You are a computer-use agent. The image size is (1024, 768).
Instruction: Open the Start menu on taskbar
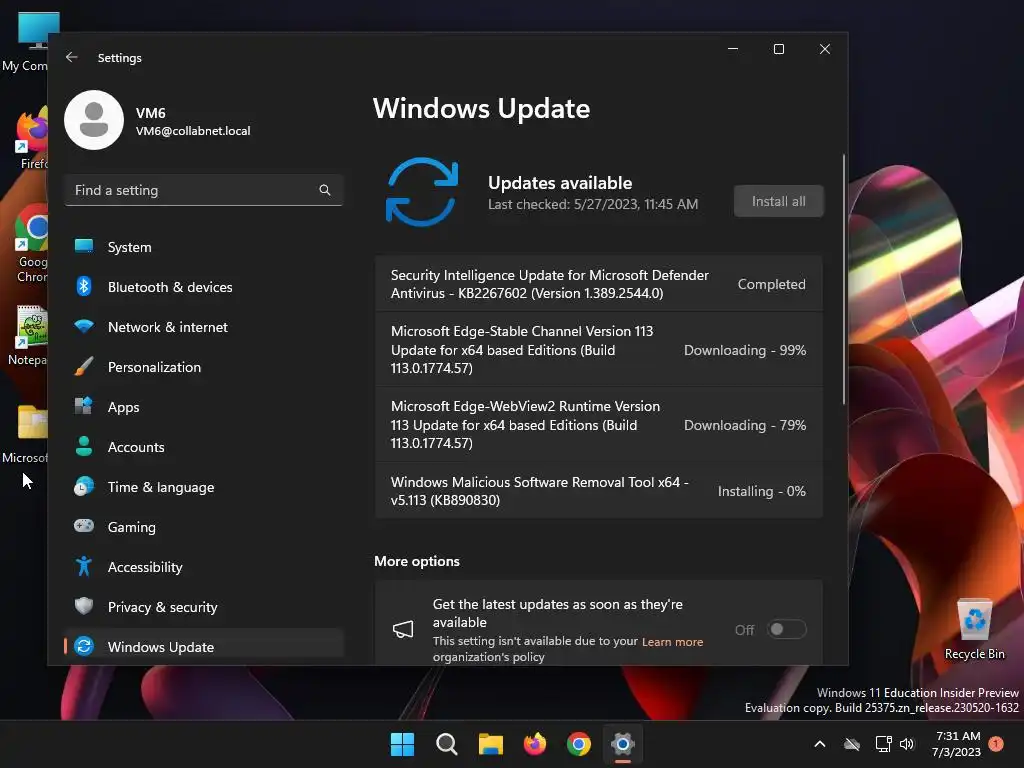click(402, 744)
